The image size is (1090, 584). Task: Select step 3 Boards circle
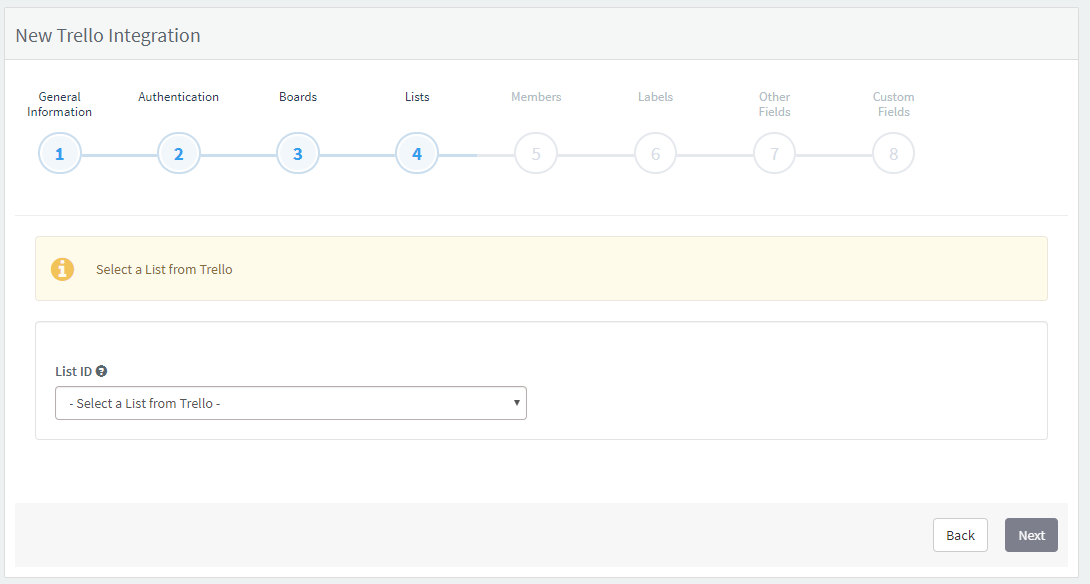[298, 154]
